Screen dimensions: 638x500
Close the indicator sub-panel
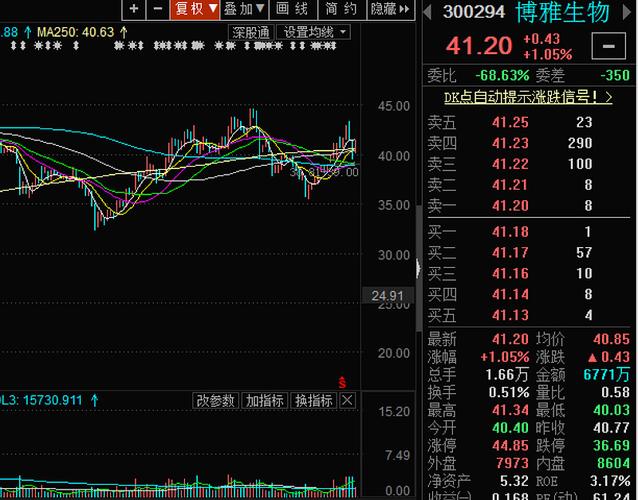(347, 401)
